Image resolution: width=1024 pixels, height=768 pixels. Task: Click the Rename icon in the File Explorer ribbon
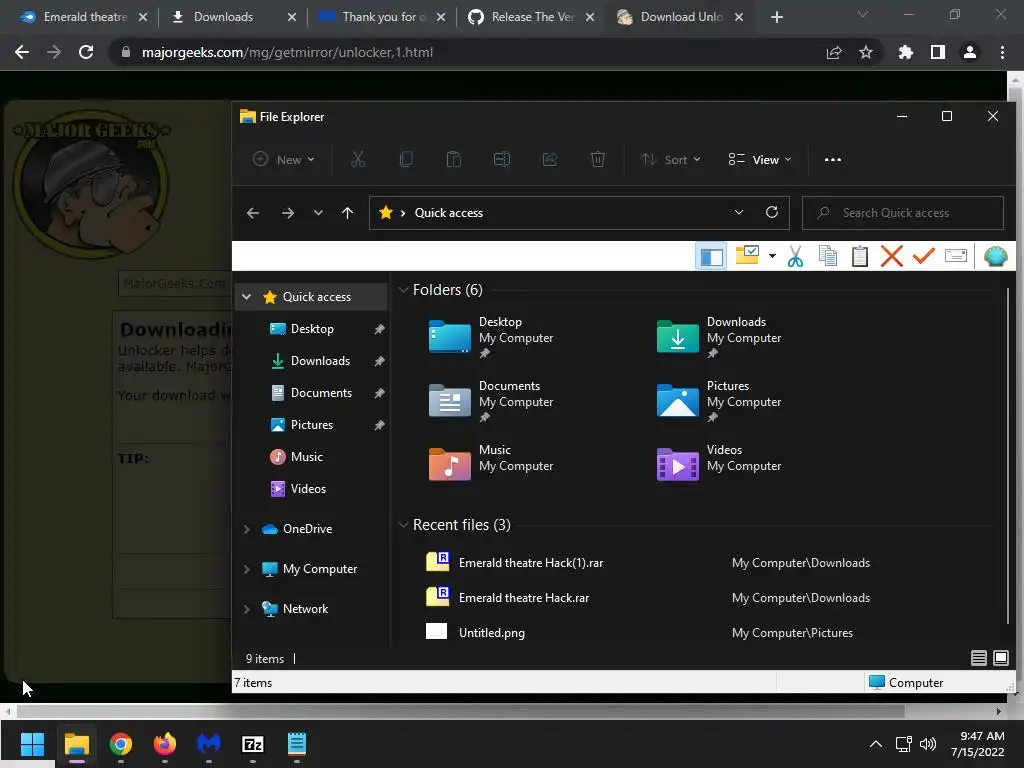502,159
